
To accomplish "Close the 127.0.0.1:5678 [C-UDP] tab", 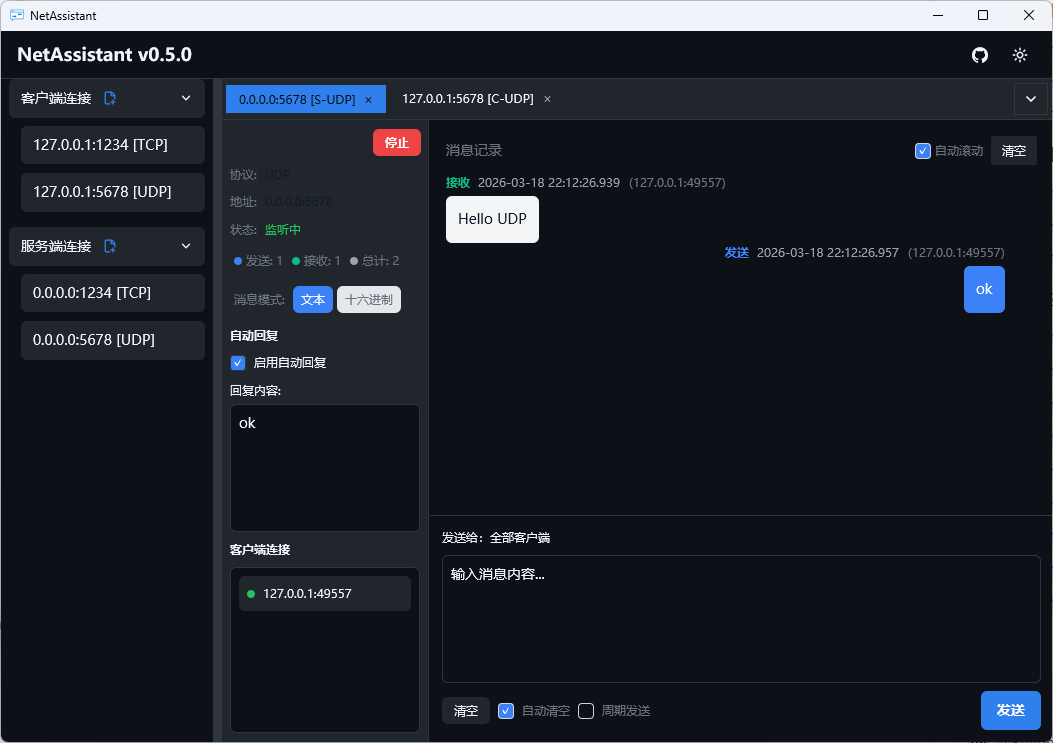I will coord(546,99).
